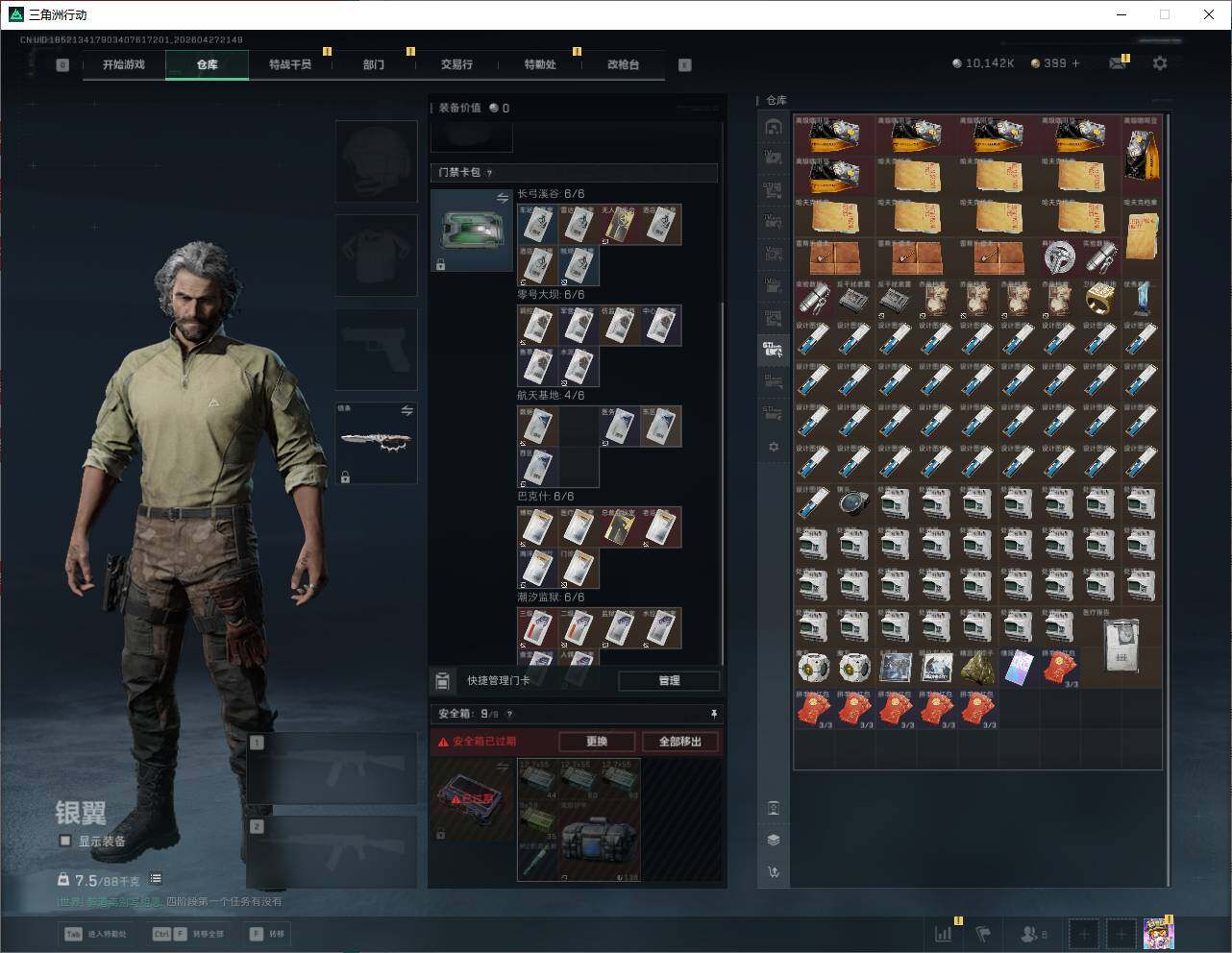Check the 显示装备 checkbox
Viewport: 1232px width, 953px height.
65,841
